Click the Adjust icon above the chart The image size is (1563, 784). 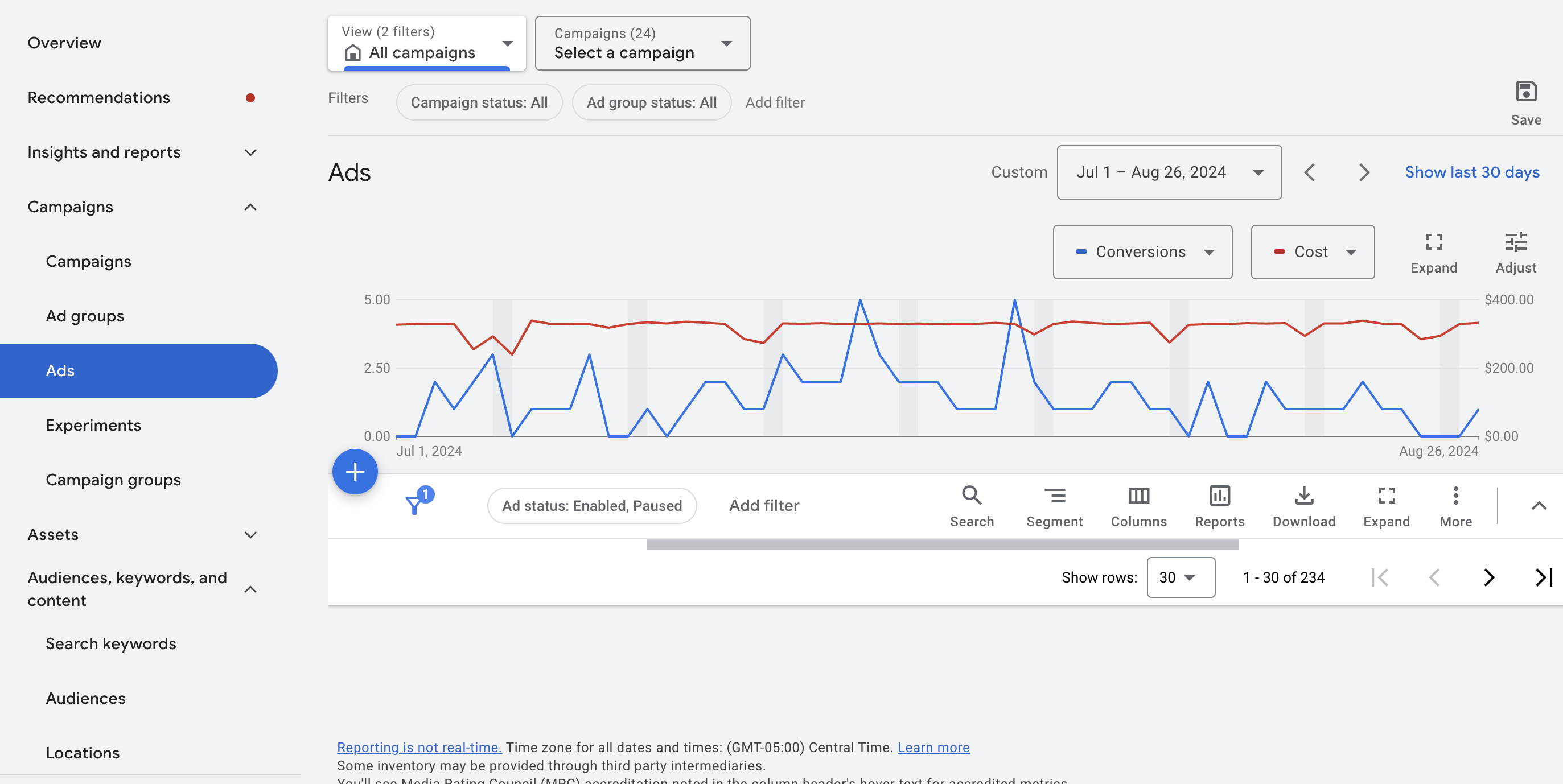pos(1516,242)
